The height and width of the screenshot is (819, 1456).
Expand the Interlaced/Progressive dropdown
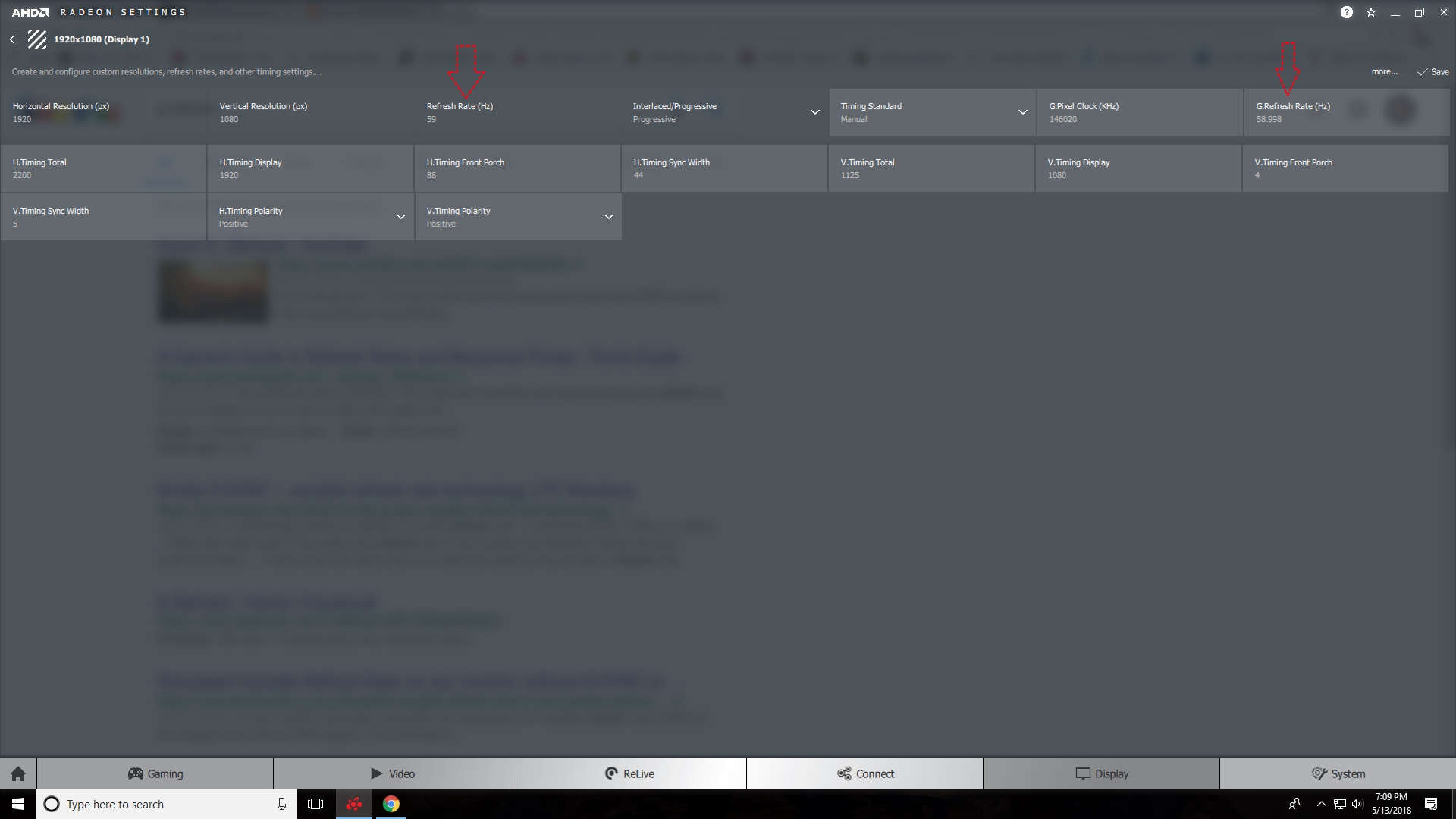[x=815, y=112]
